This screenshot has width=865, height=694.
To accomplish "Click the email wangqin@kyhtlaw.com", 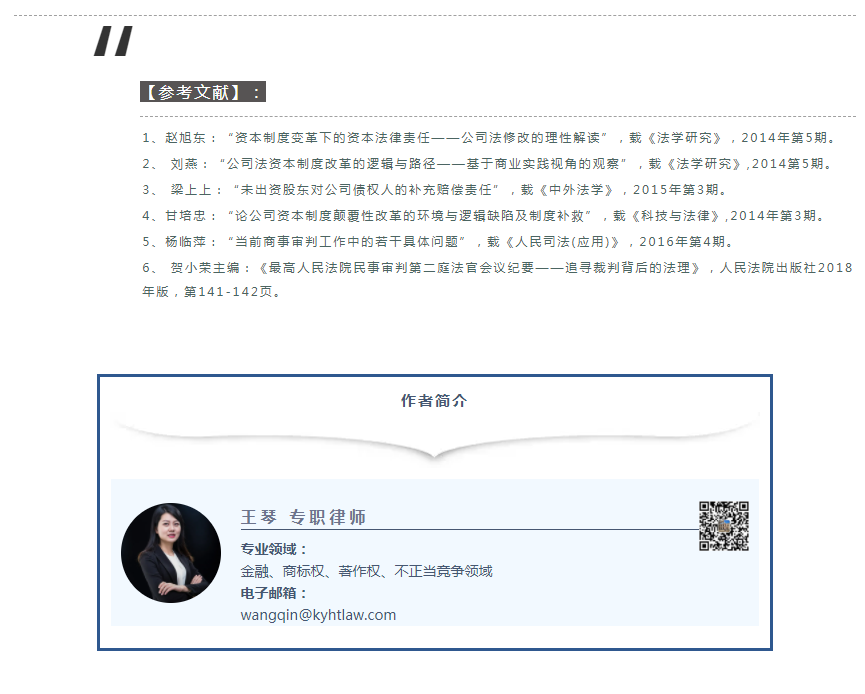I will (318, 615).
